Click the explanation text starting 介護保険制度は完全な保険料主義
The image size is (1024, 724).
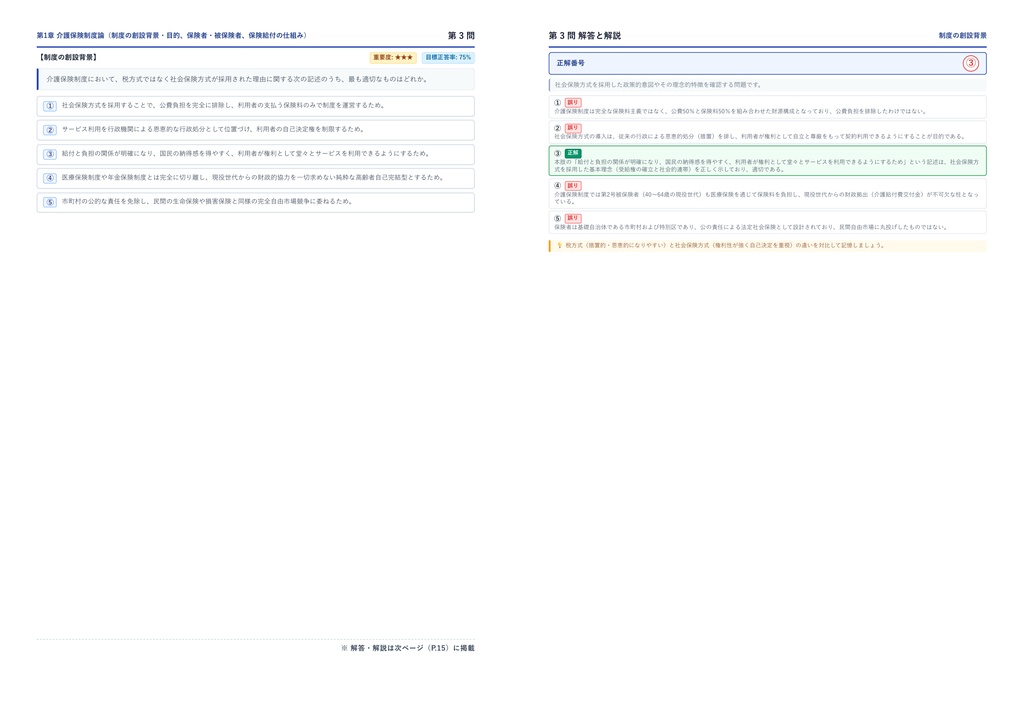coord(741,111)
